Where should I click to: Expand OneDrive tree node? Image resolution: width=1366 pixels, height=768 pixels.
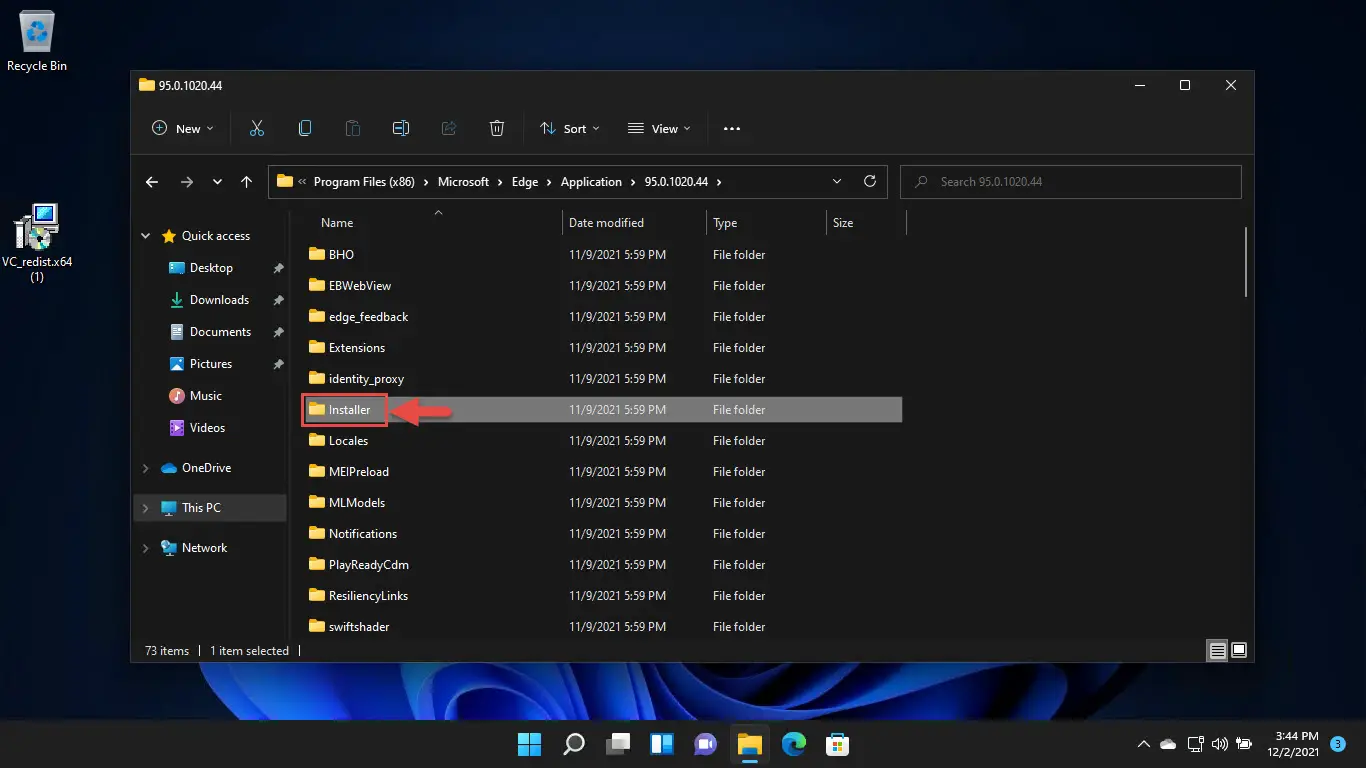pos(146,468)
